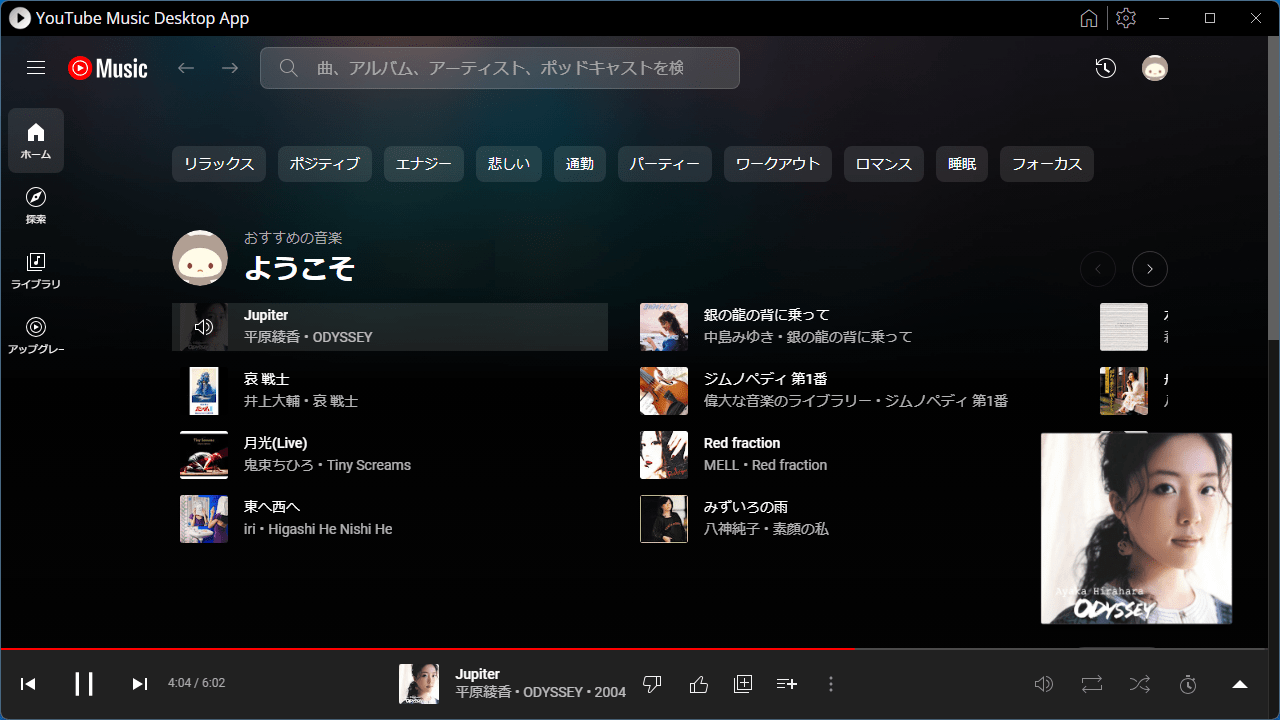Open the Tiny Screams album link

coord(369,465)
